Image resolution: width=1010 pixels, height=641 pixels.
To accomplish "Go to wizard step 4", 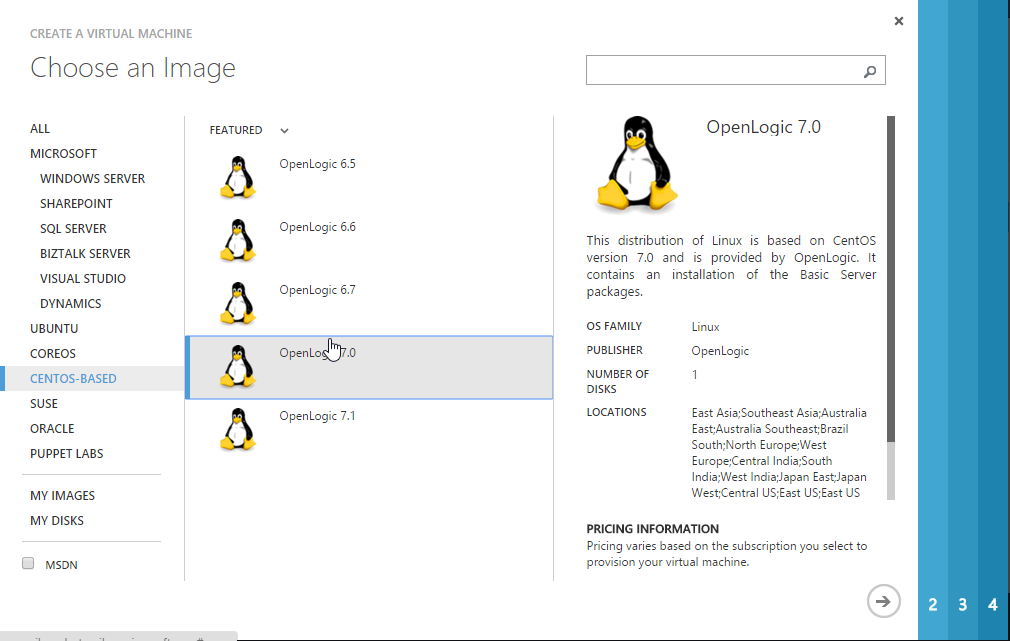I will click(993, 605).
